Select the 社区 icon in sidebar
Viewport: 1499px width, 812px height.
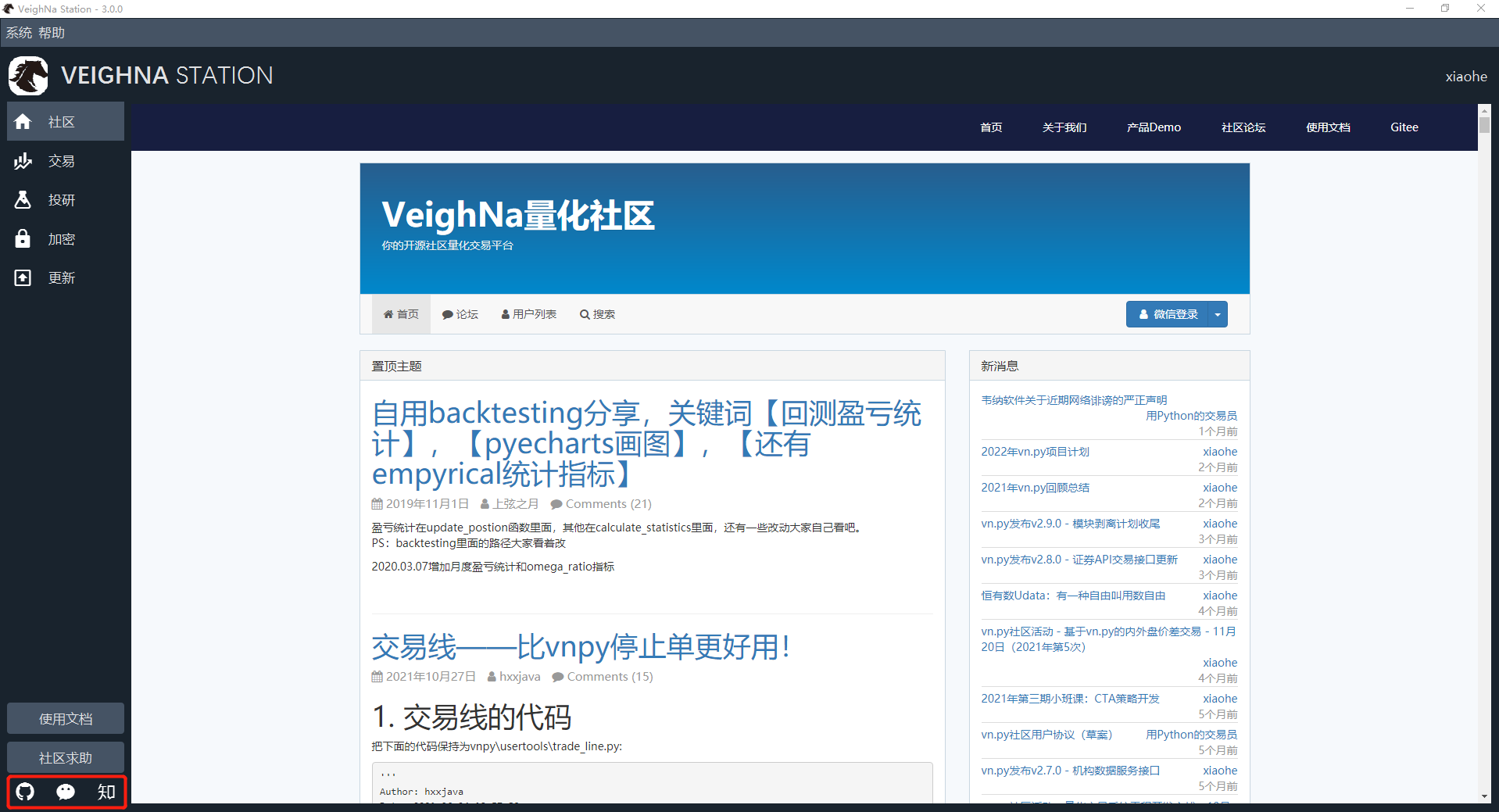65,121
